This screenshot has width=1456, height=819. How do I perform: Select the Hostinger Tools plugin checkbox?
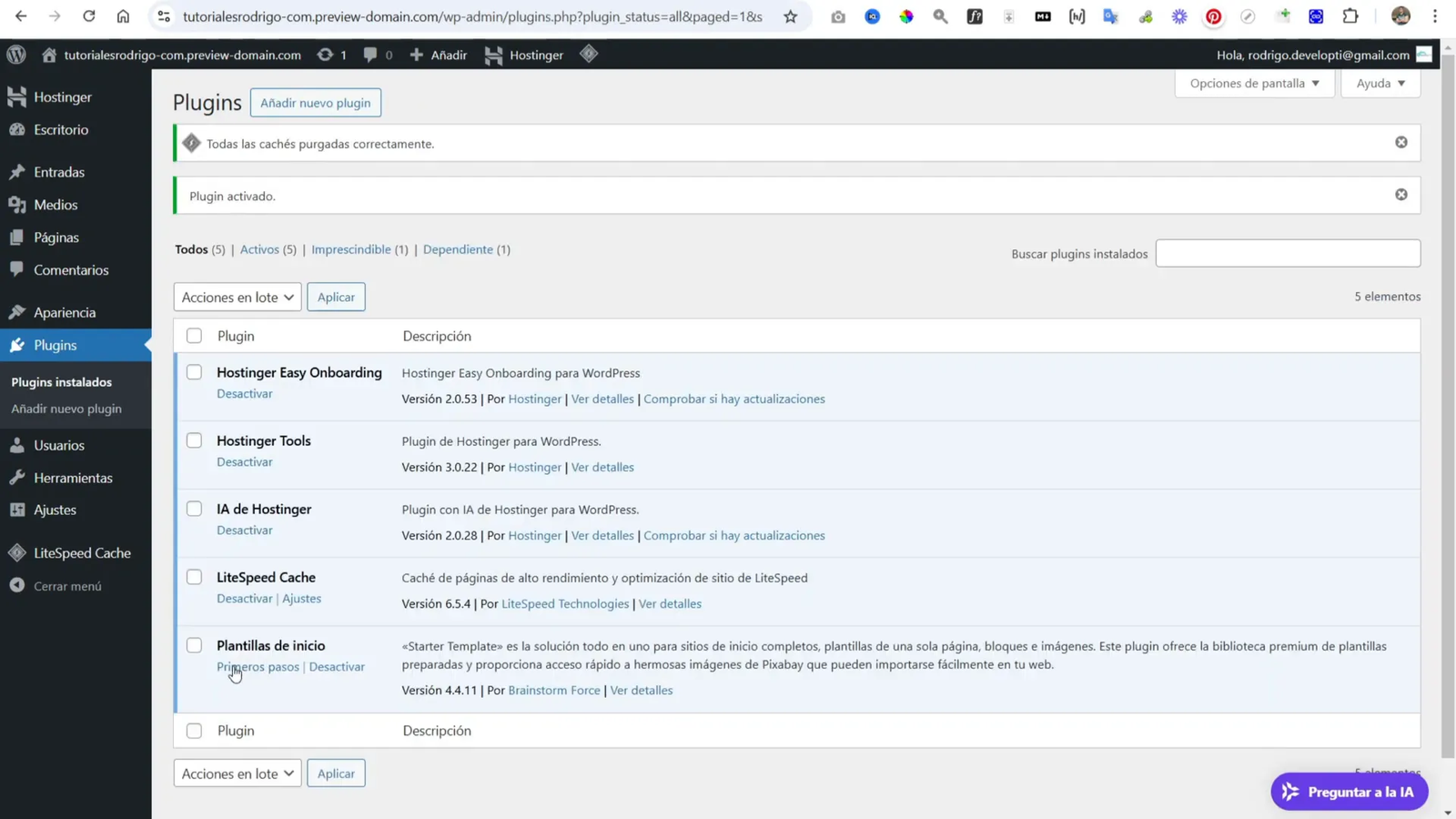pos(194,440)
